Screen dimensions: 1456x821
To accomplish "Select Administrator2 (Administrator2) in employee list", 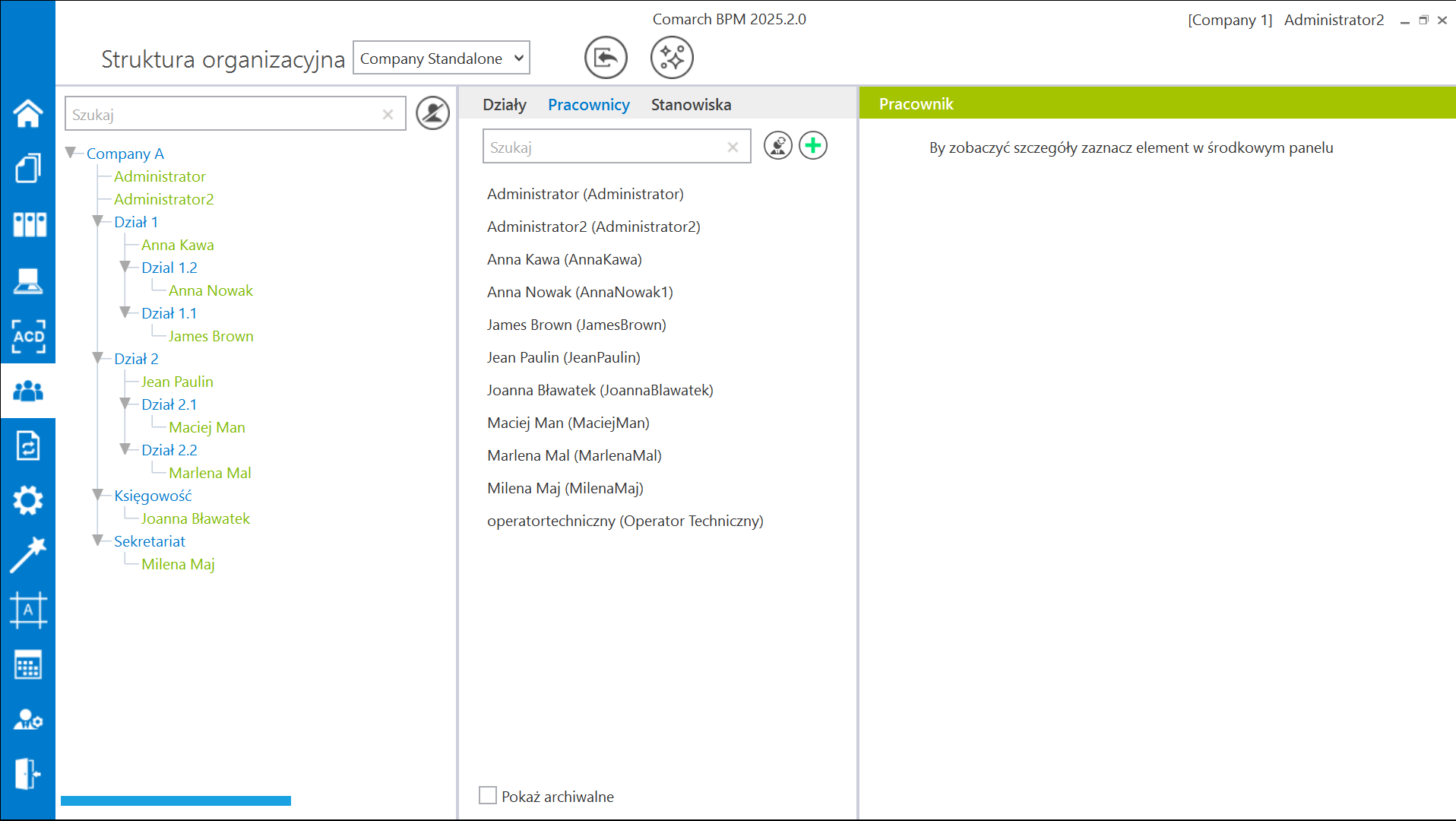I will click(593, 227).
